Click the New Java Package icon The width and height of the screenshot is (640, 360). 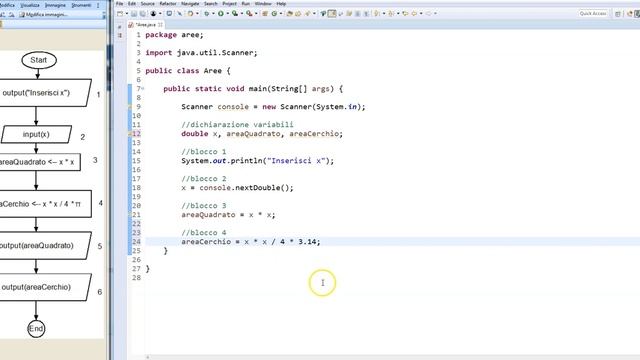[x=265, y=13]
